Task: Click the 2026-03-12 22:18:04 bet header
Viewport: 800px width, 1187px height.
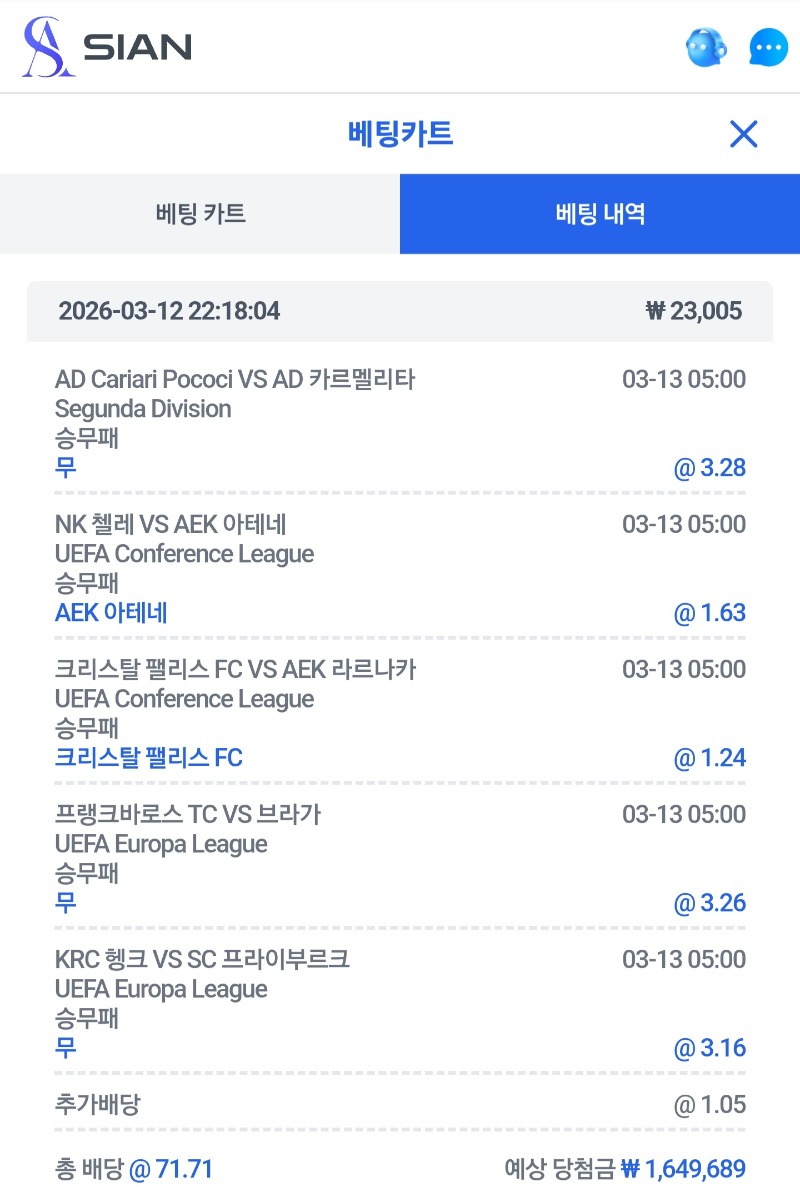Action: [x=169, y=311]
